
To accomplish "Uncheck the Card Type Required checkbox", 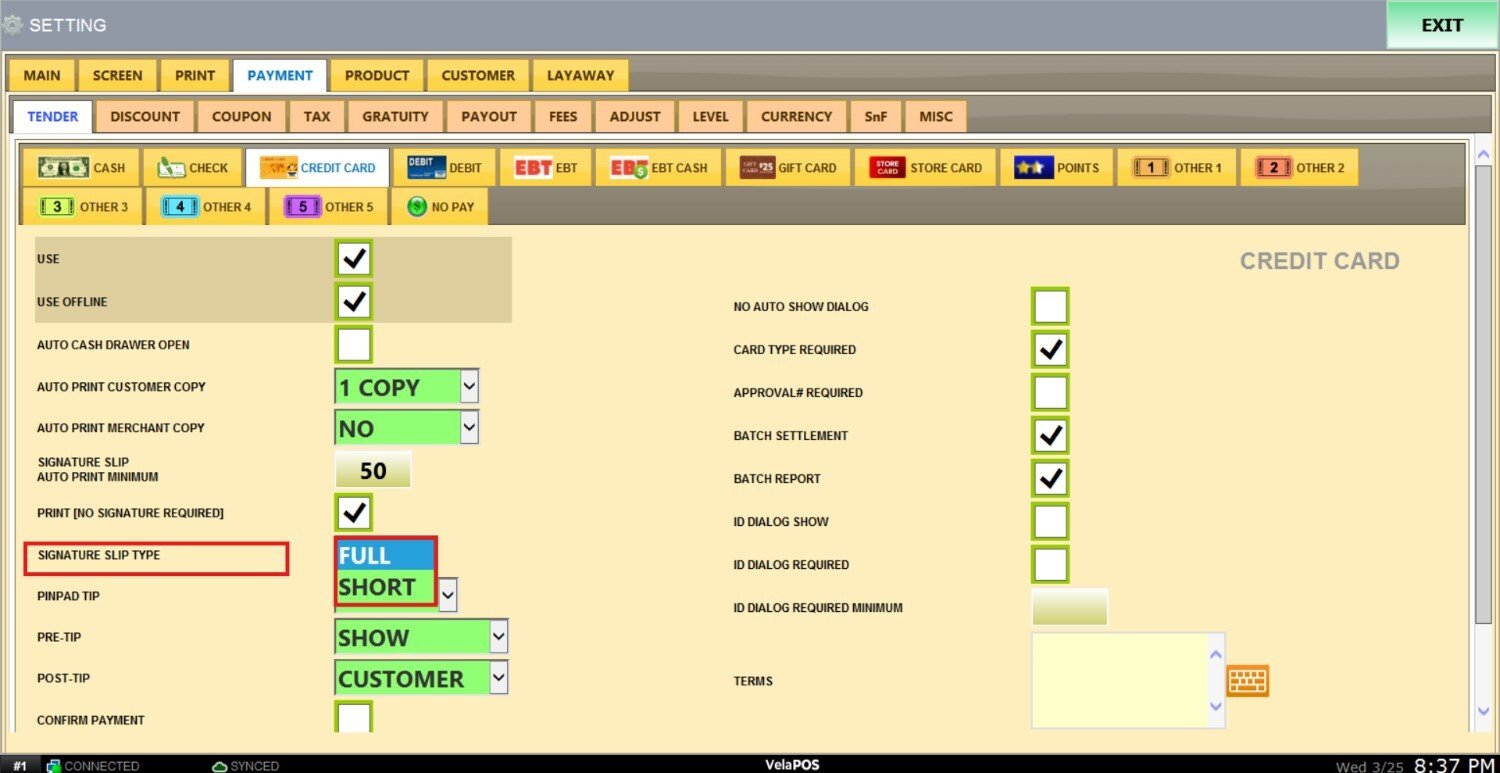I will coord(1050,350).
